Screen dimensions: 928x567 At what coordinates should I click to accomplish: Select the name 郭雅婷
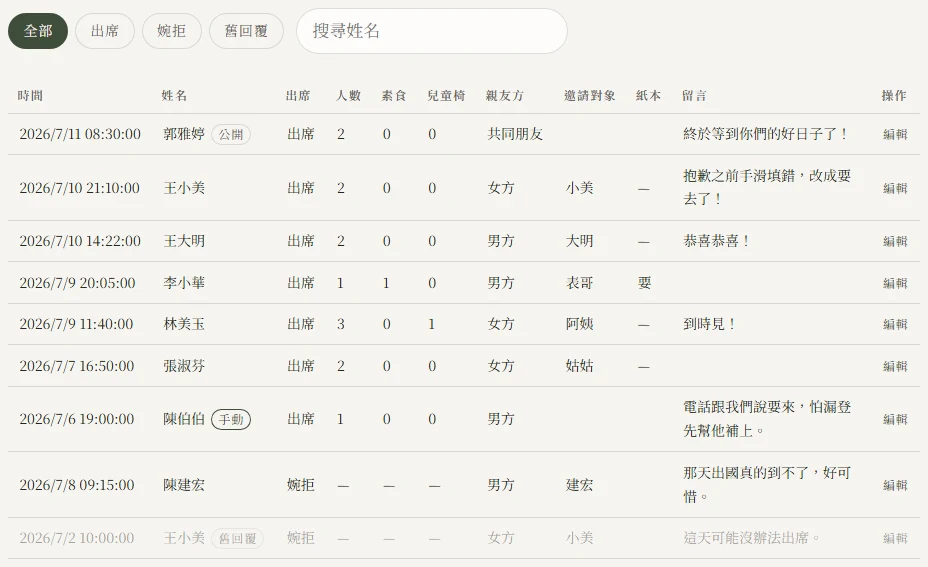tap(184, 134)
